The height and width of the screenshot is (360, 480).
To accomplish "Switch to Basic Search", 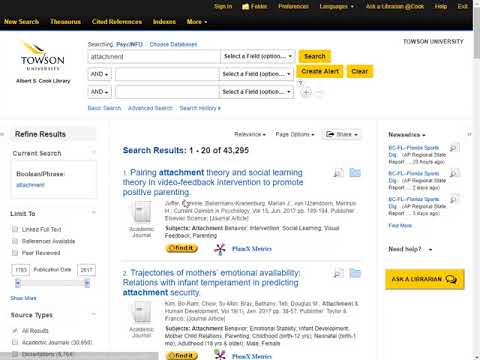I will (x=104, y=108).
